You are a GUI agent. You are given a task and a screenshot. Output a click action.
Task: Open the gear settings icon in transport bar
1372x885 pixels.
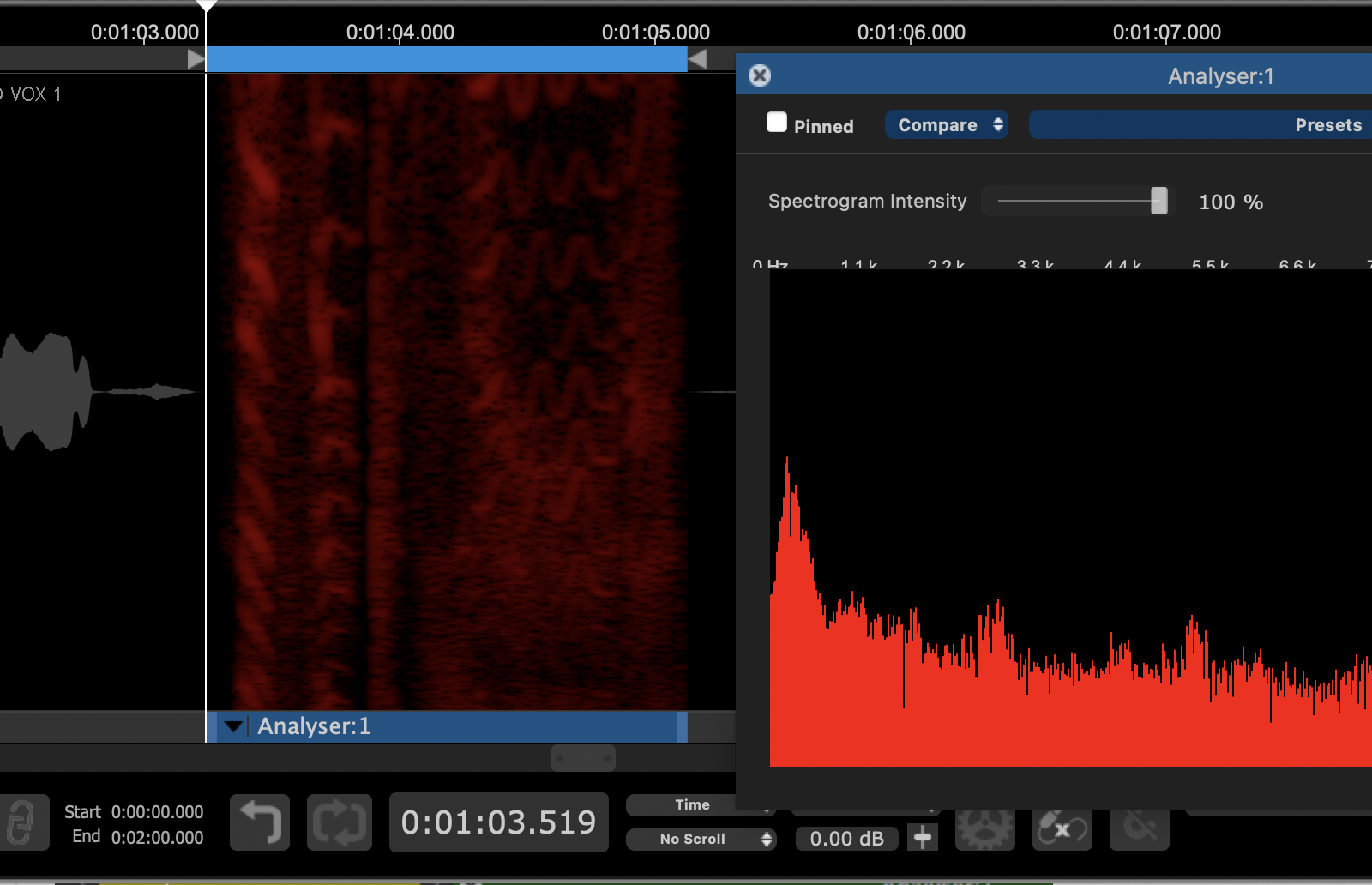coord(984,829)
